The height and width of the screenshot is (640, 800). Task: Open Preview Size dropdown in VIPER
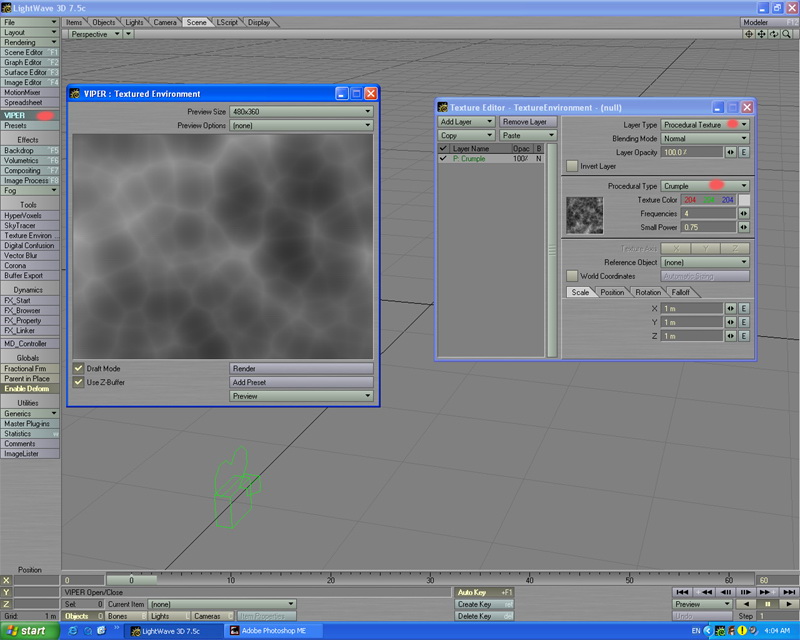point(301,111)
